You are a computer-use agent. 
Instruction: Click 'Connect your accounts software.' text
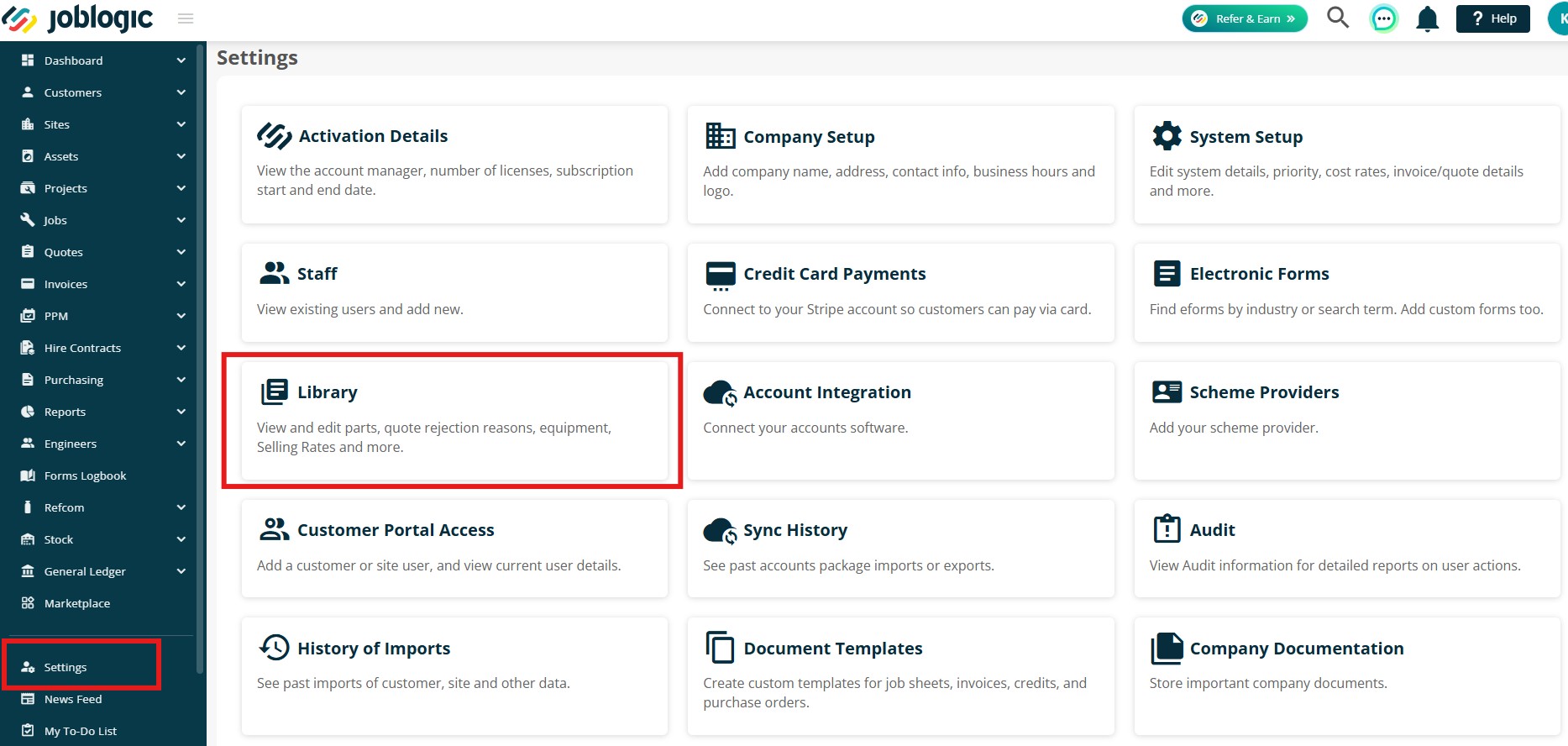(805, 428)
